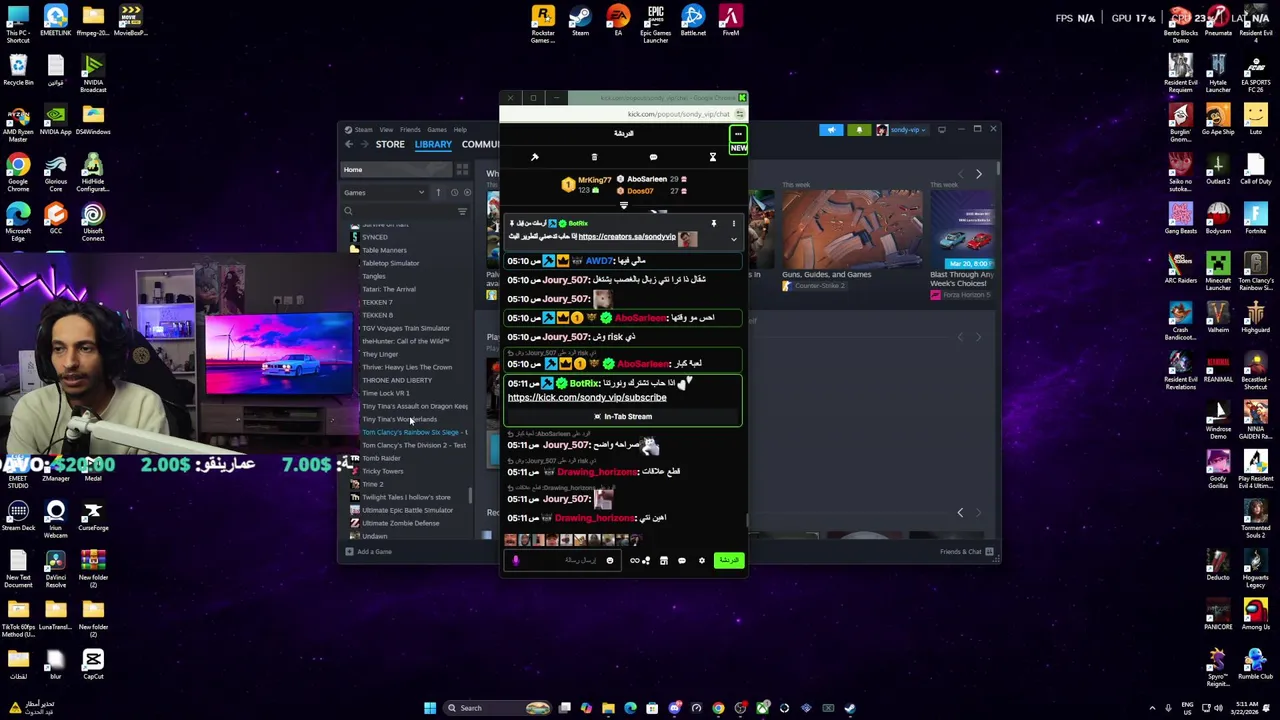This screenshot has height=720, width=1280.
Task: Switch to the Steam STORE tab
Action: (390, 144)
